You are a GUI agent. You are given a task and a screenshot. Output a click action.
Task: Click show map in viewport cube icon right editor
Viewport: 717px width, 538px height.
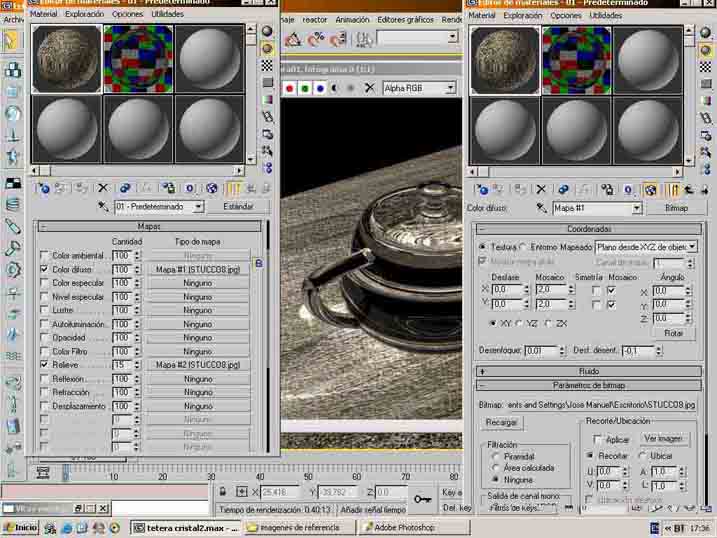click(x=650, y=189)
